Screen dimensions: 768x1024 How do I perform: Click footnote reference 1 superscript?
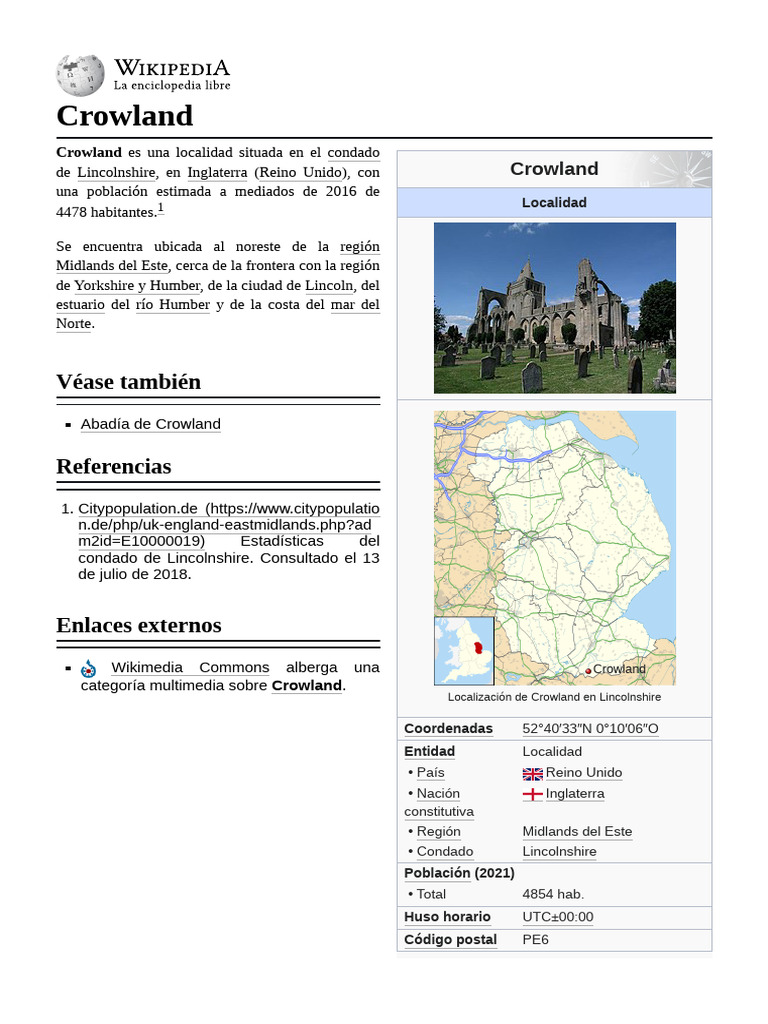click(x=160, y=208)
